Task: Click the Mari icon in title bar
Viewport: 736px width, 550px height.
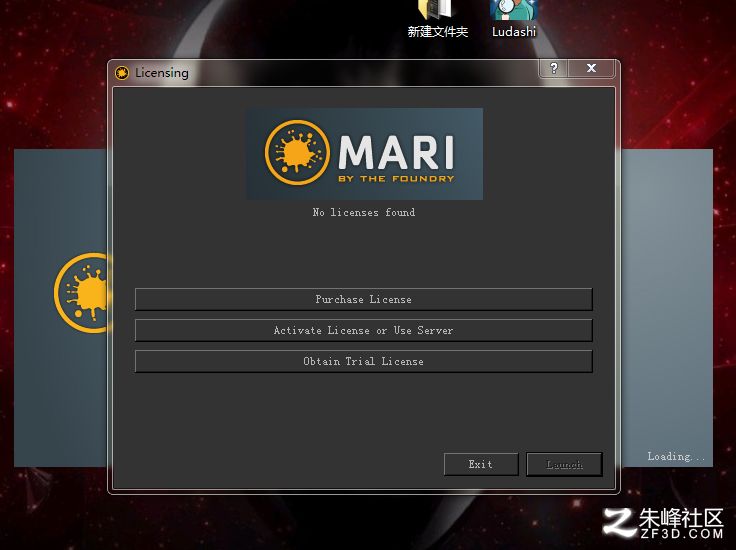Action: click(122, 73)
